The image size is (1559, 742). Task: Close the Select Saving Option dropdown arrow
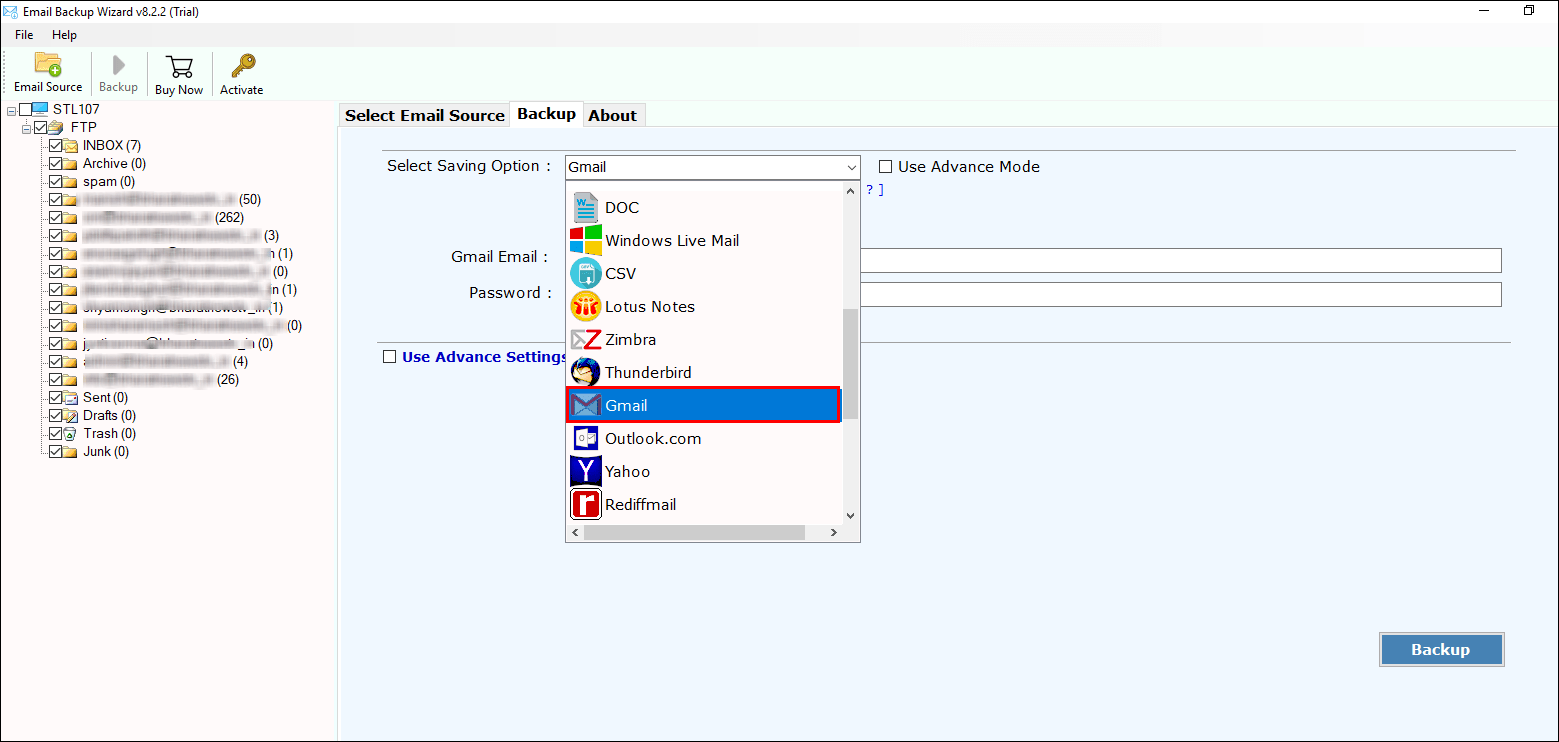click(851, 167)
